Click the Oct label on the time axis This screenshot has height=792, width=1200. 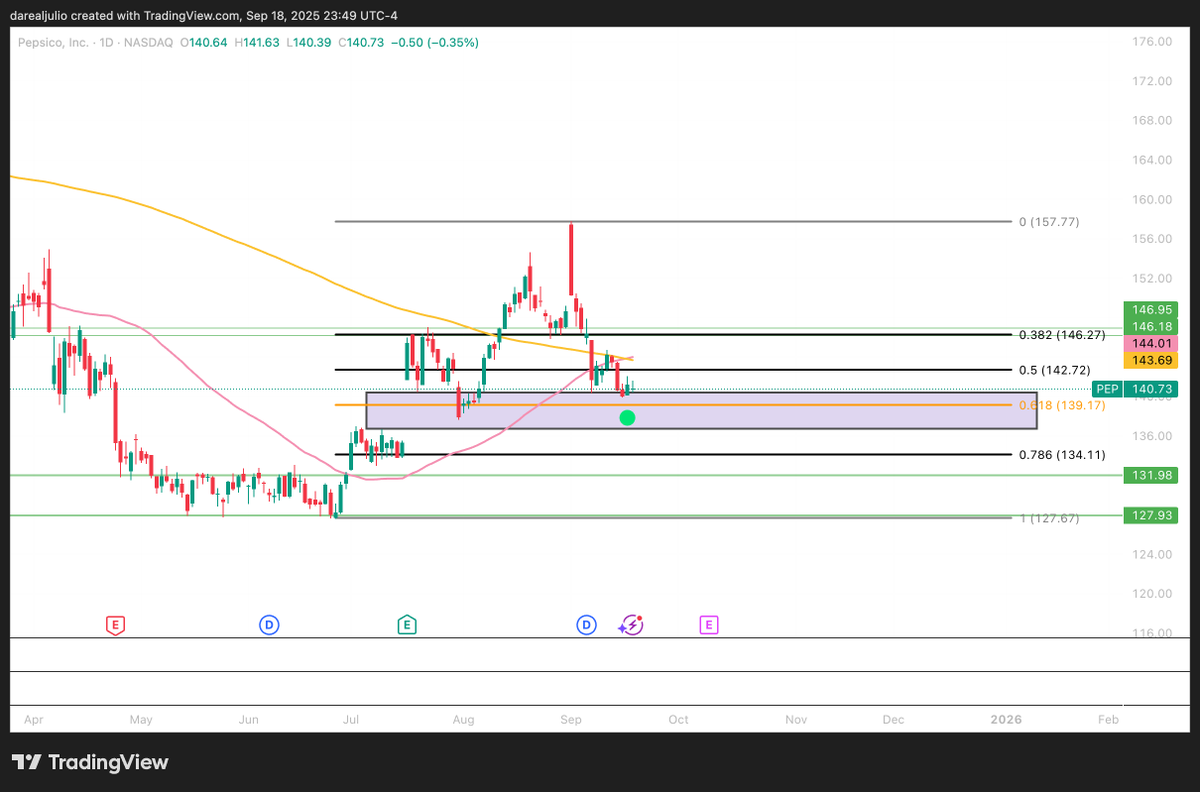click(678, 719)
